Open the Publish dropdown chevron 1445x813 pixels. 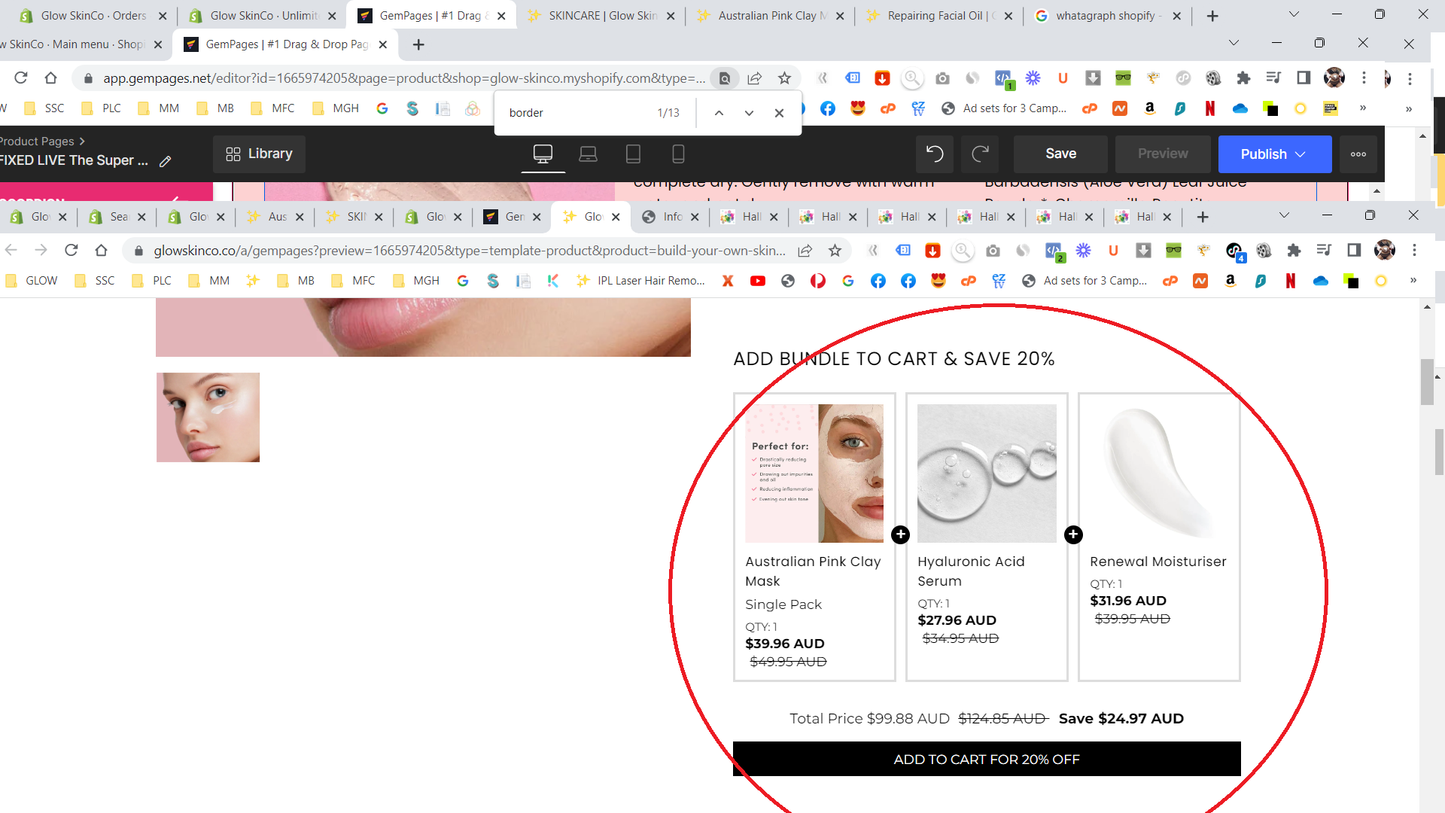point(1300,154)
